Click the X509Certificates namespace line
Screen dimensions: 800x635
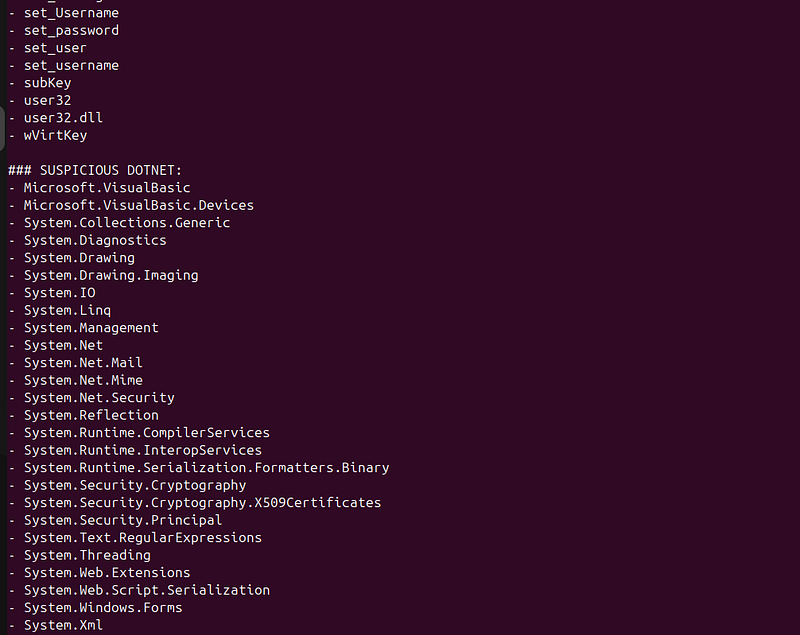203,503
